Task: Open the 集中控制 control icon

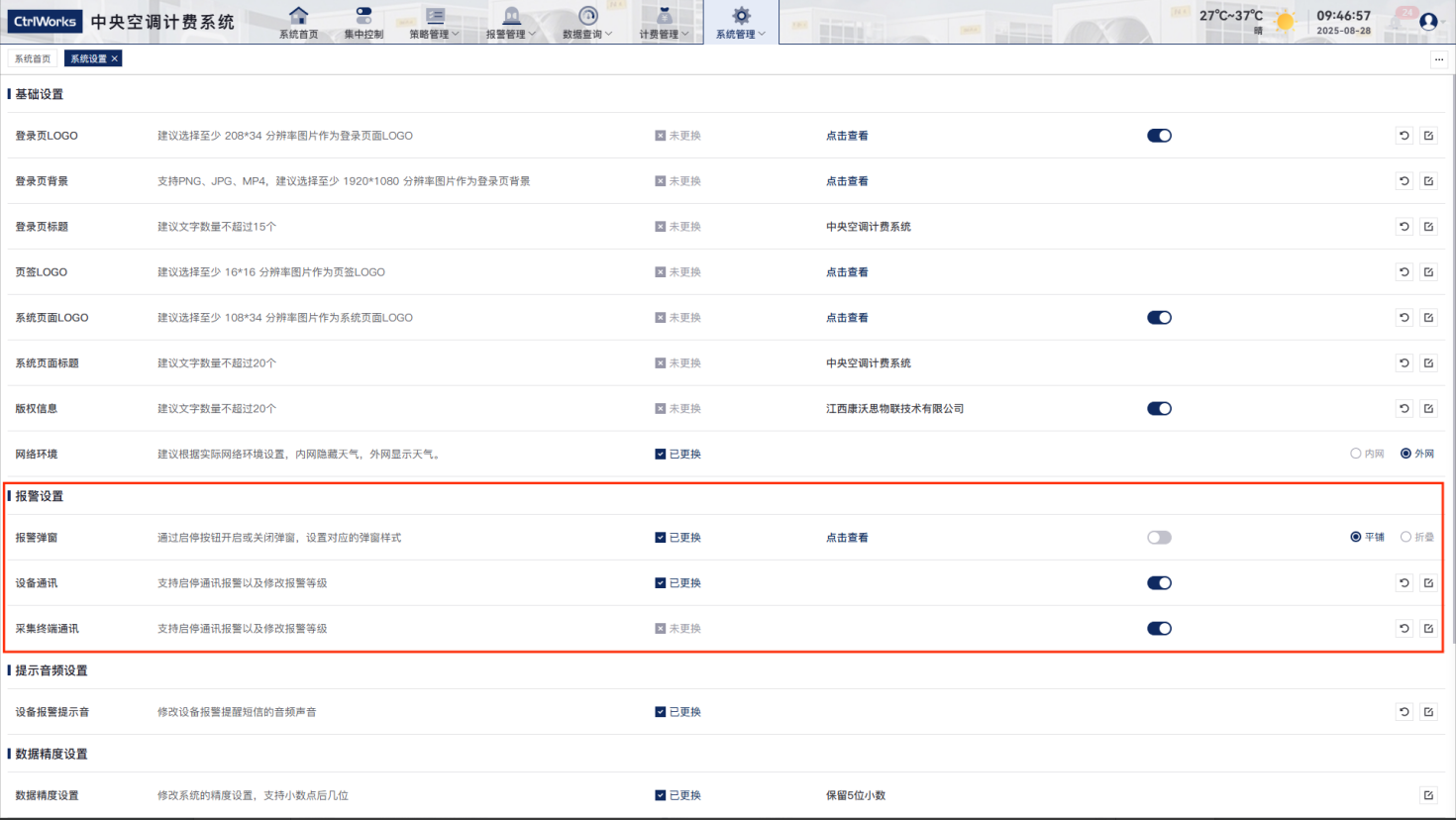Action: coord(364,16)
